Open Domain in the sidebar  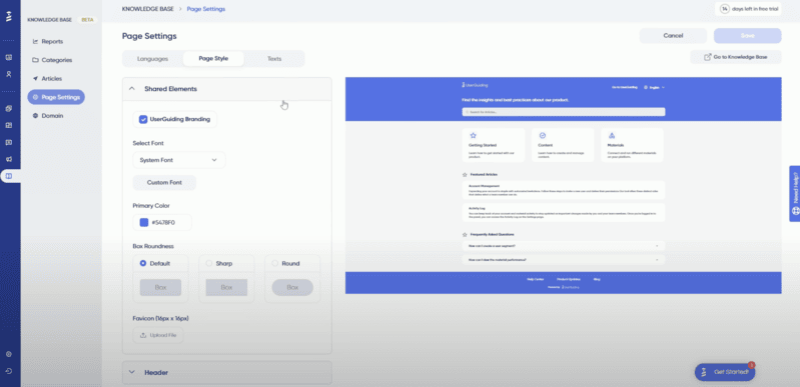pyautogui.click(x=52, y=116)
